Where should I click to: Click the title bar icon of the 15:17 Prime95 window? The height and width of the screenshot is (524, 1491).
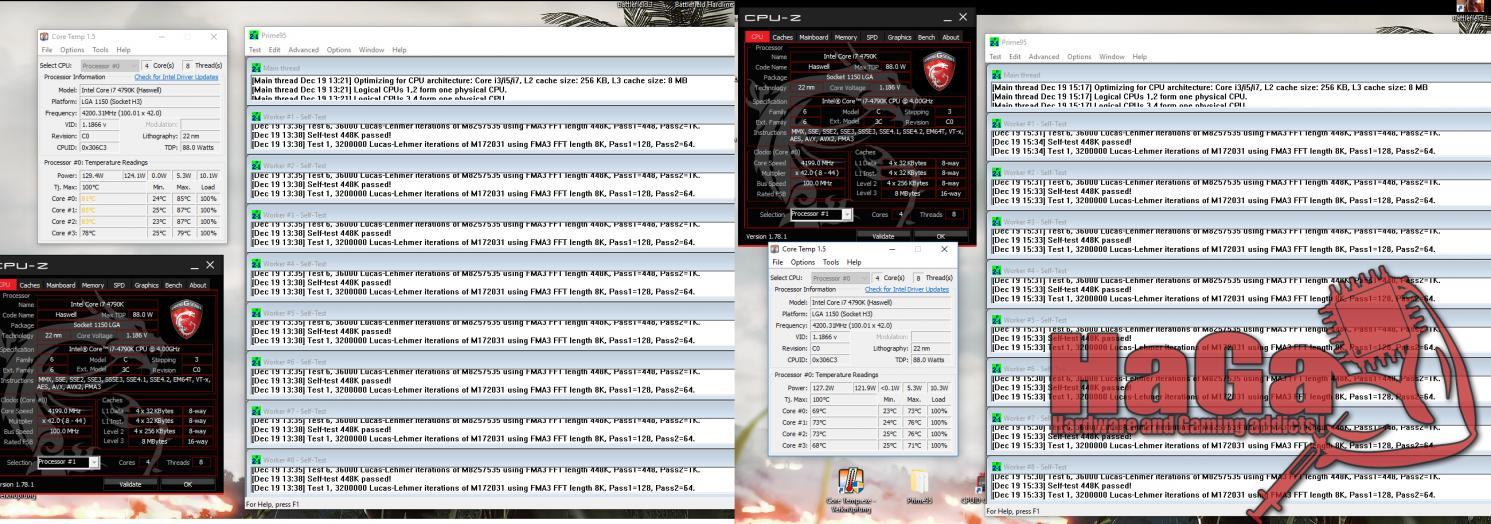click(x=996, y=42)
